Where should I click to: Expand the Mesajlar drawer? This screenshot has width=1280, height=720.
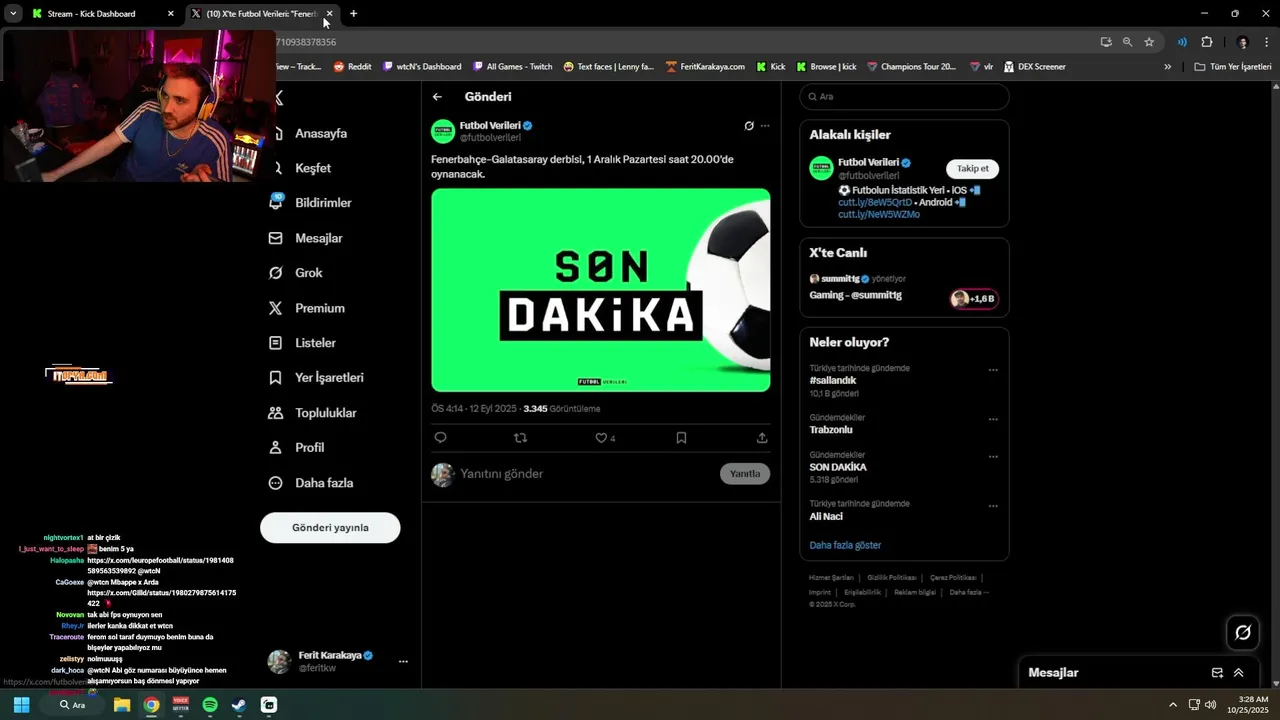click(x=1238, y=673)
